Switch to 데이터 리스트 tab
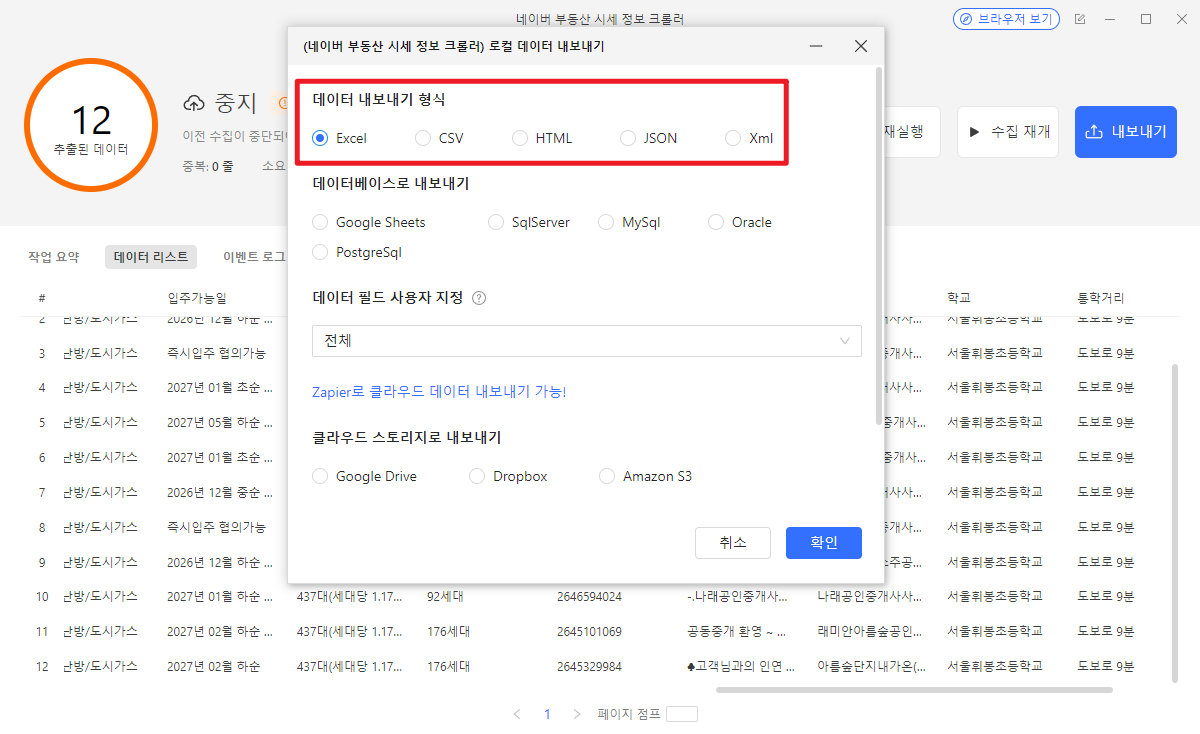Viewport: 1200px width, 734px height. pos(151,257)
